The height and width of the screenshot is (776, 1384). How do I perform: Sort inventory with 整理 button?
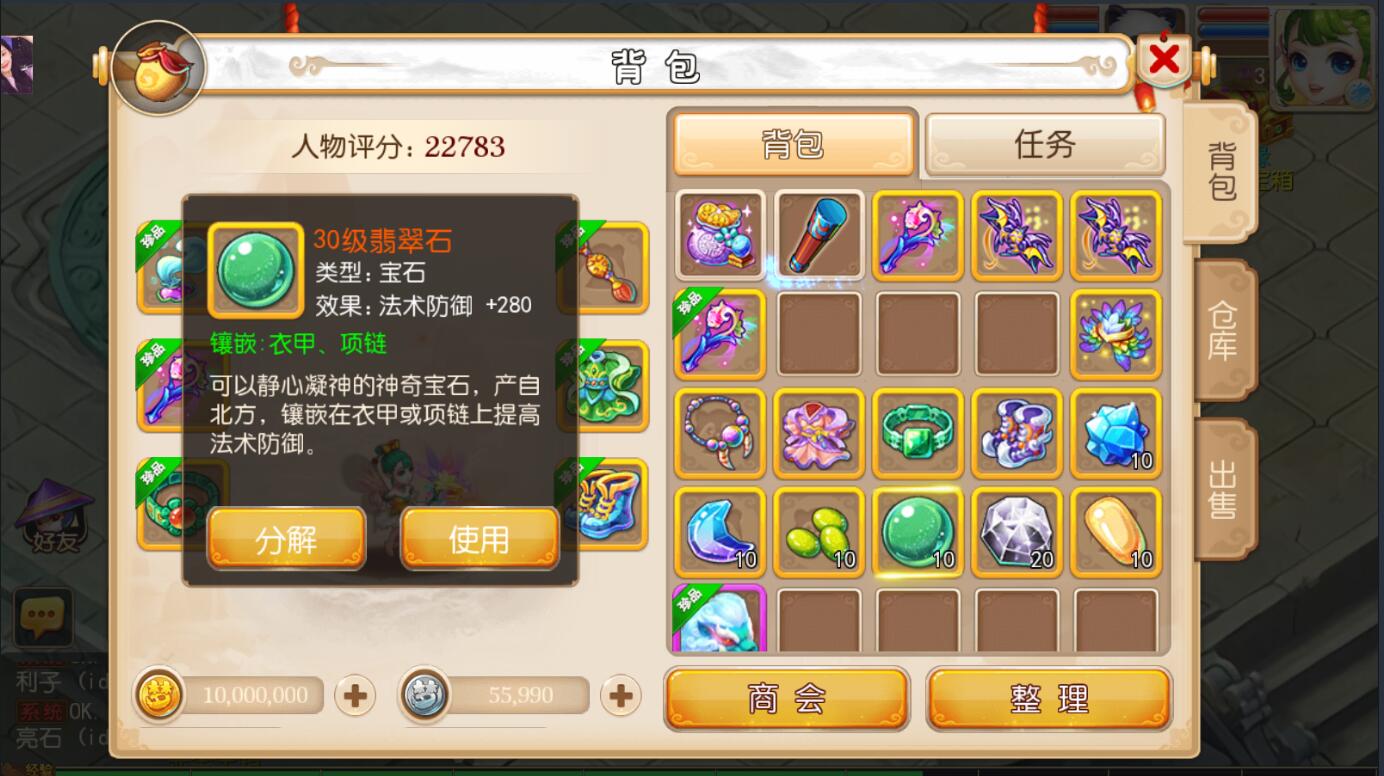pyautogui.click(x=1048, y=698)
